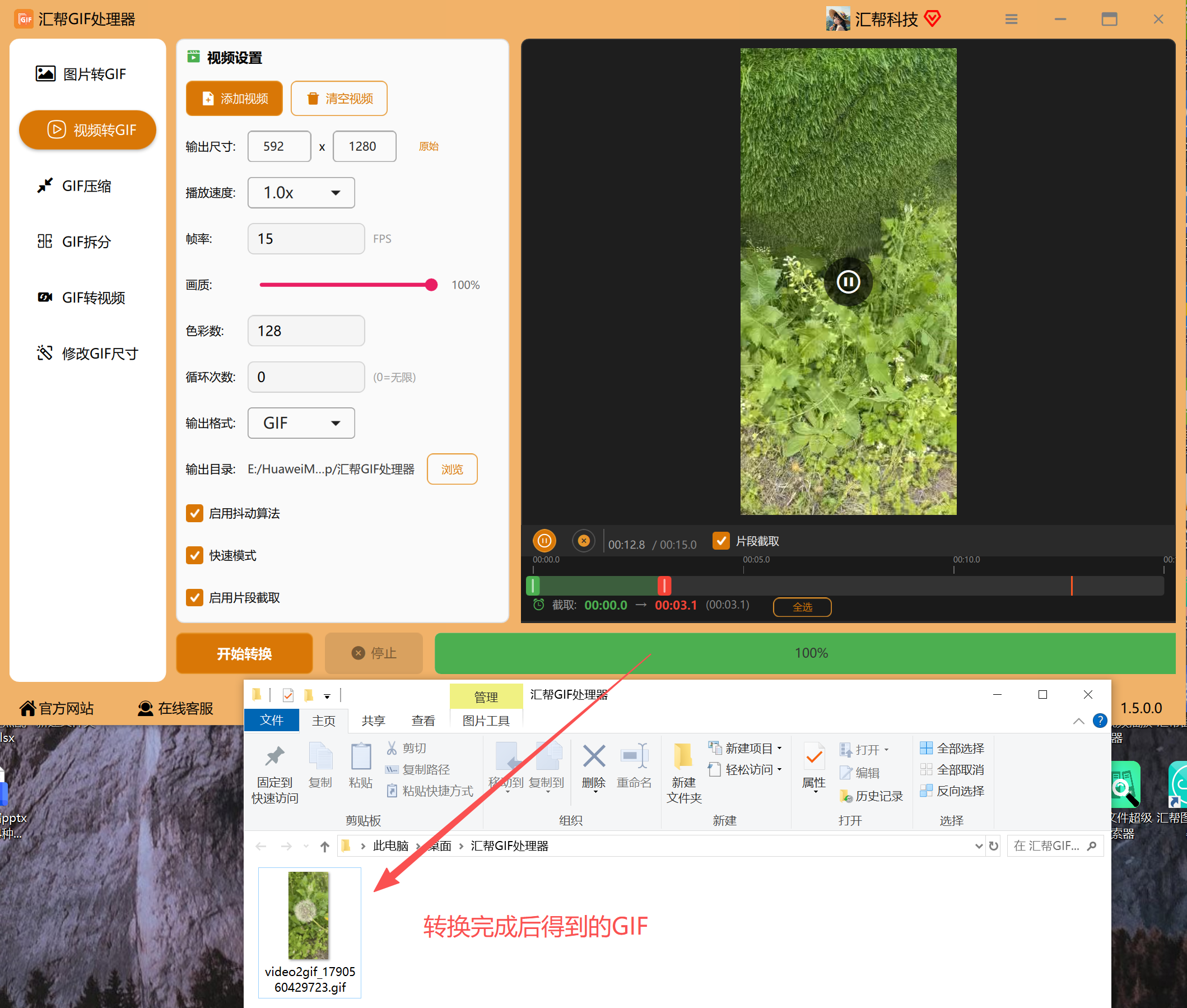Click the 开始转换 button
This screenshot has height=1008, width=1187.
click(x=244, y=653)
